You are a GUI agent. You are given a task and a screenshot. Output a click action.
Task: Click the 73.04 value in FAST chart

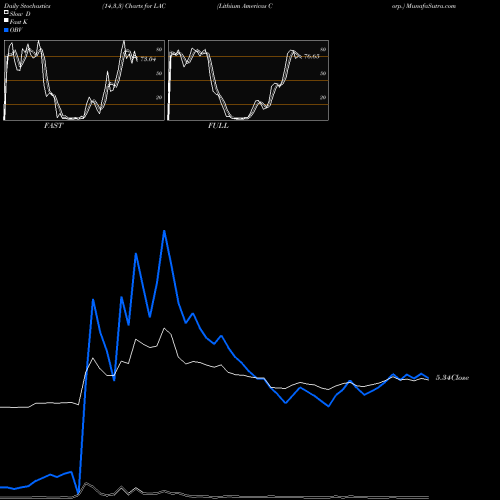[x=148, y=59]
